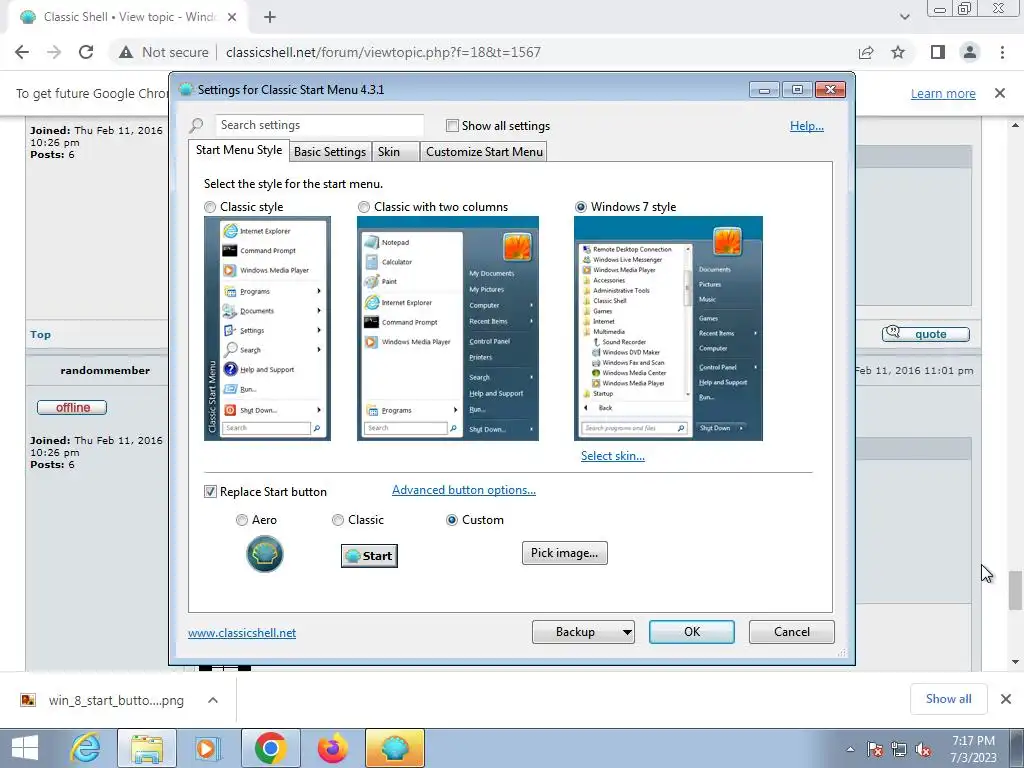
Task: Expand the Backup dropdown arrow
Action: [627, 632]
